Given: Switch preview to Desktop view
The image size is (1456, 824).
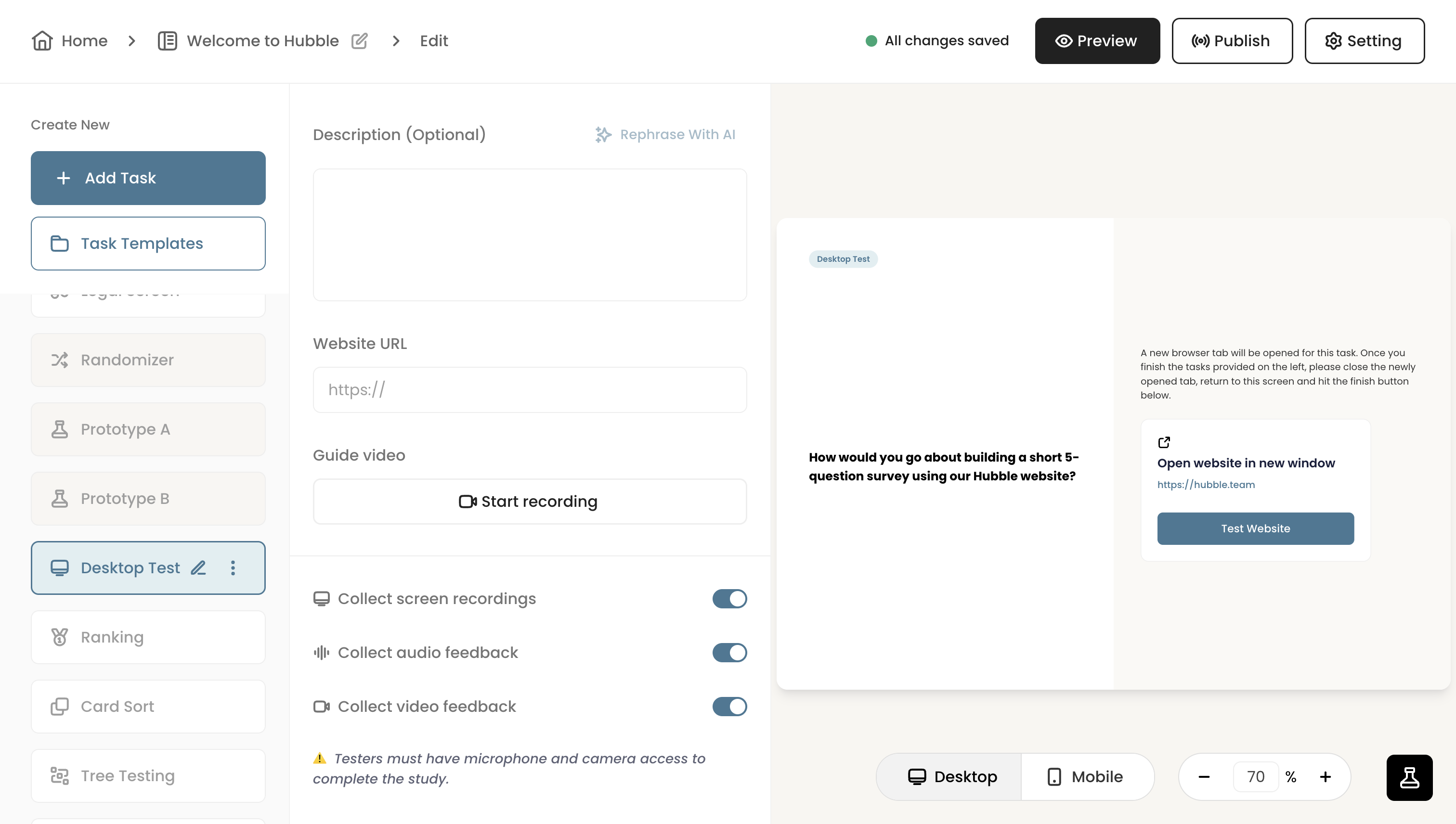Looking at the screenshot, I should [949, 777].
